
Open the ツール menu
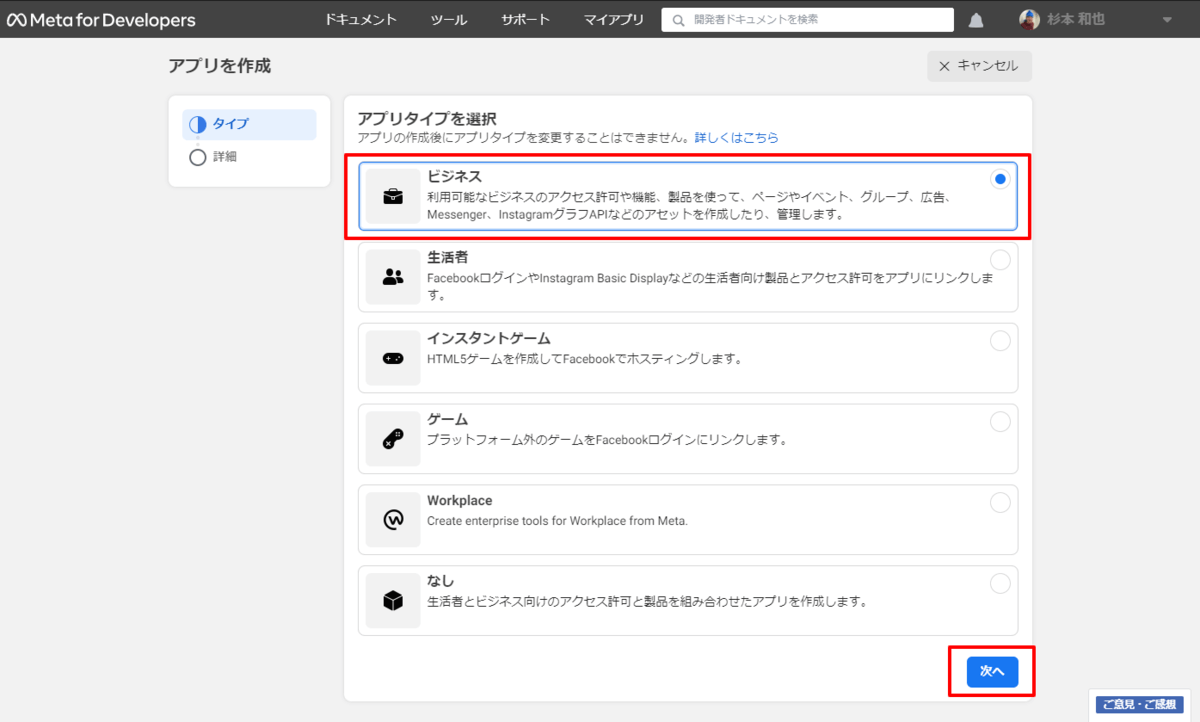pyautogui.click(x=449, y=20)
